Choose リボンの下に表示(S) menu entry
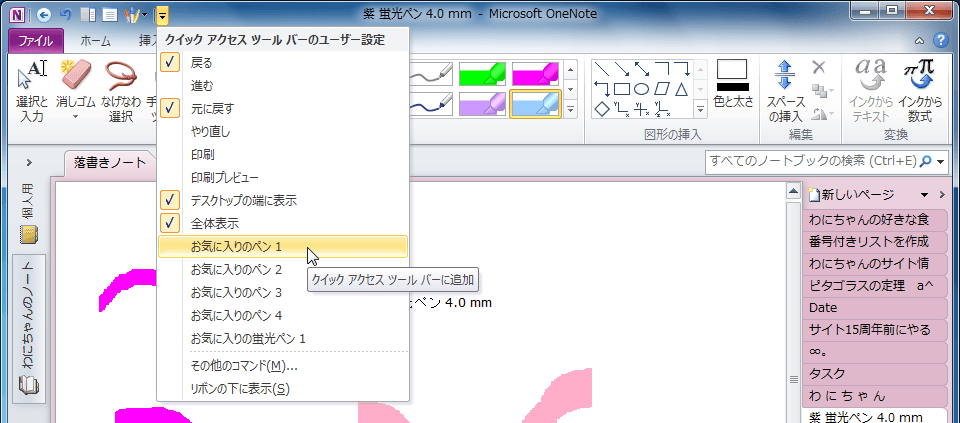960x423 pixels. pyautogui.click(x=282, y=389)
